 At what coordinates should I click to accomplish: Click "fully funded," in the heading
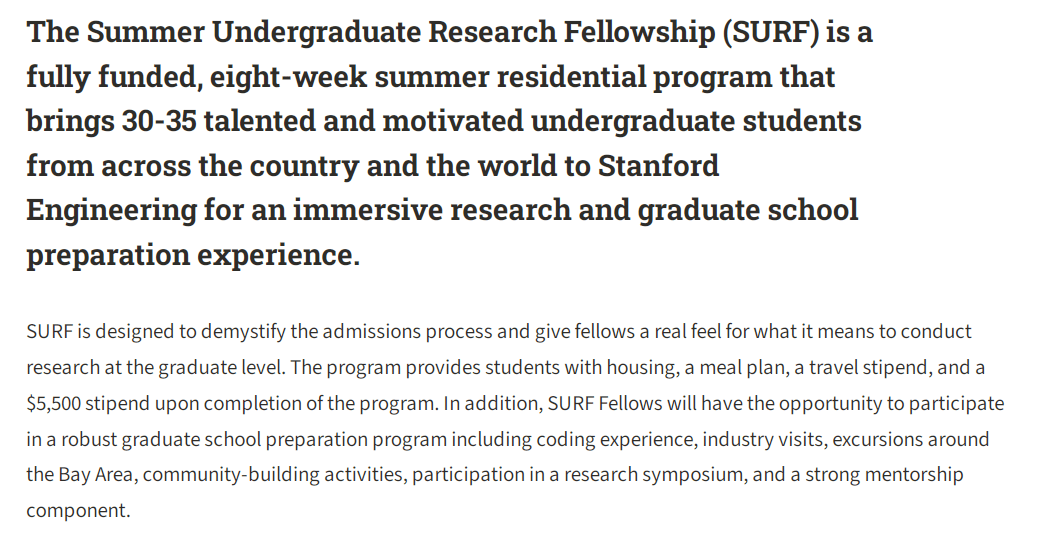114,77
